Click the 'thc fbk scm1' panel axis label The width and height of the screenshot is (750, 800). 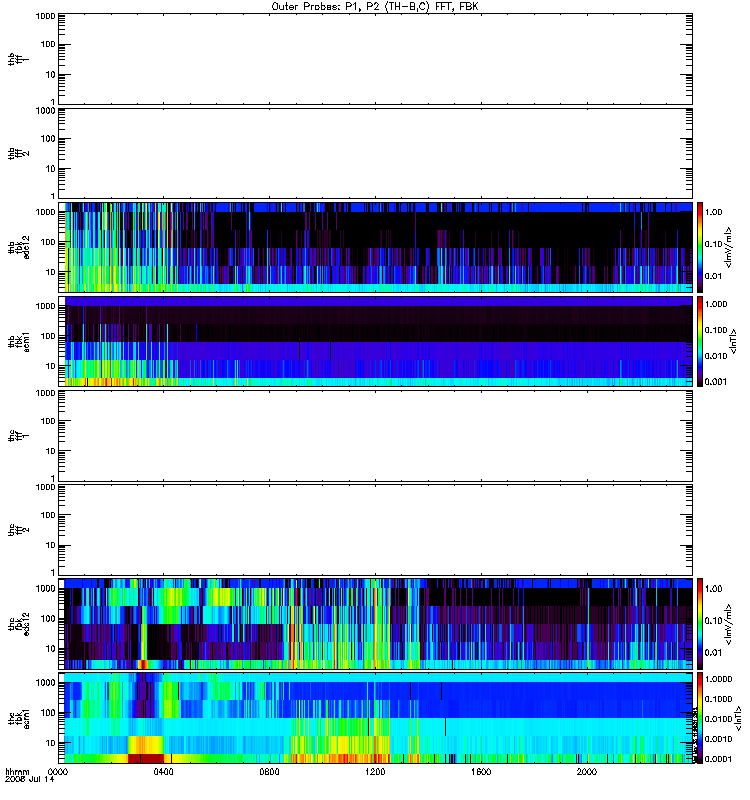[x=19, y=718]
